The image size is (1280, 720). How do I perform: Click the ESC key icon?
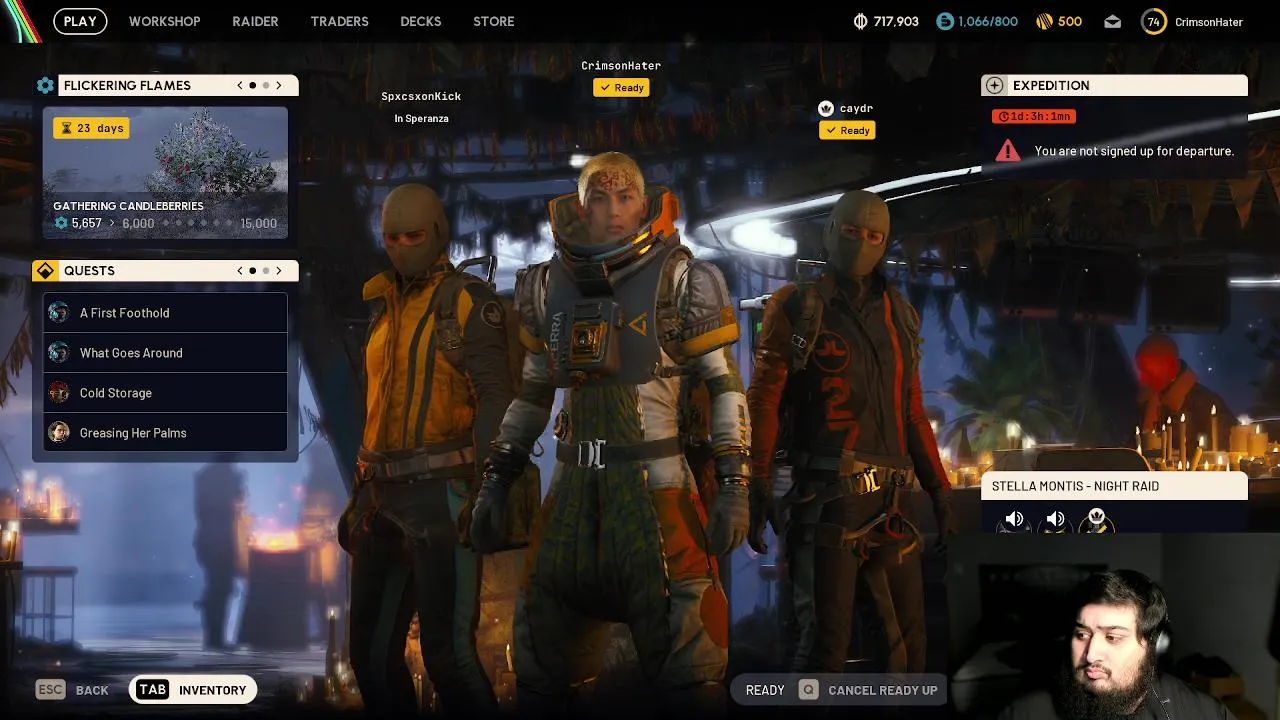(x=50, y=690)
